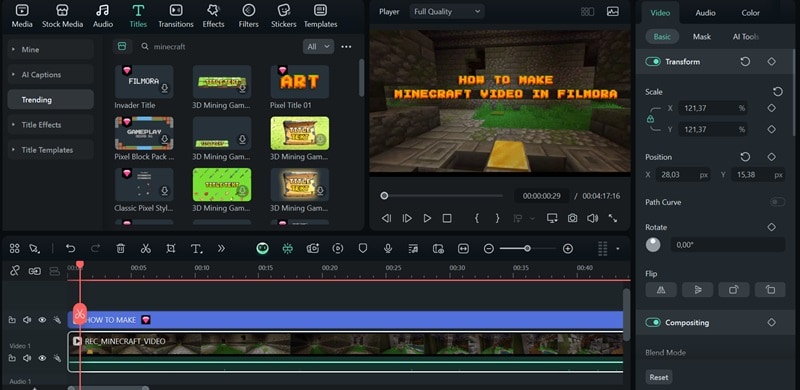Click the Reset button
The image size is (800, 390).
pos(659,377)
